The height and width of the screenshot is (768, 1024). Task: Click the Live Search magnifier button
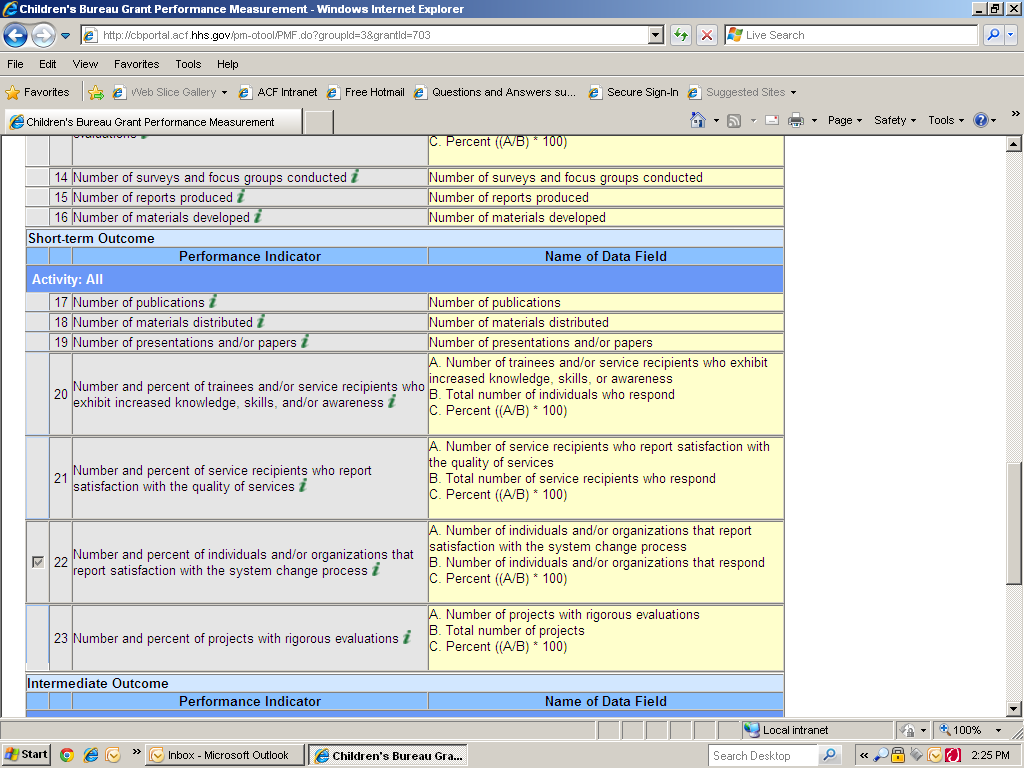tap(993, 35)
